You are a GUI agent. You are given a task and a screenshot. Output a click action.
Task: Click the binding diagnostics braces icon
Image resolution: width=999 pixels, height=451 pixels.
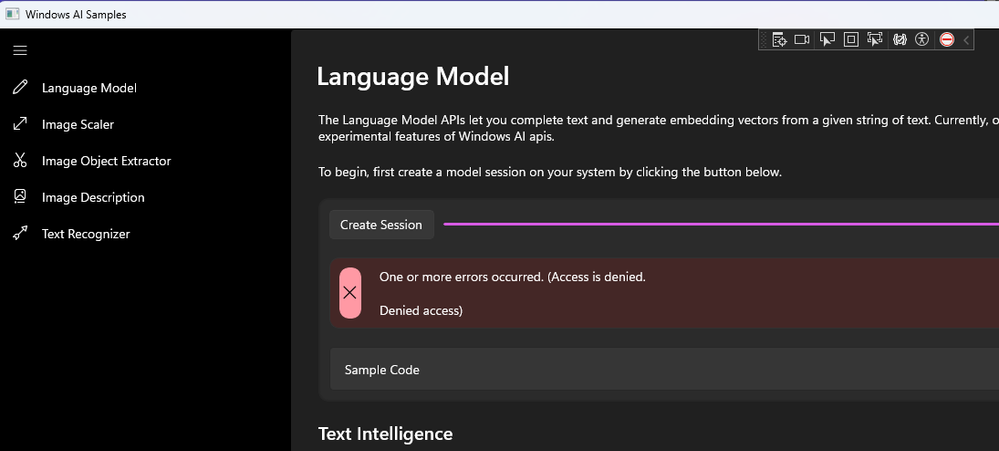[x=899, y=39]
